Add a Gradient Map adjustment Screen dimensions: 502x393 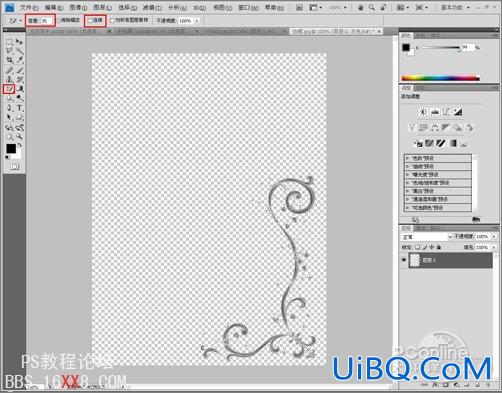(453, 144)
